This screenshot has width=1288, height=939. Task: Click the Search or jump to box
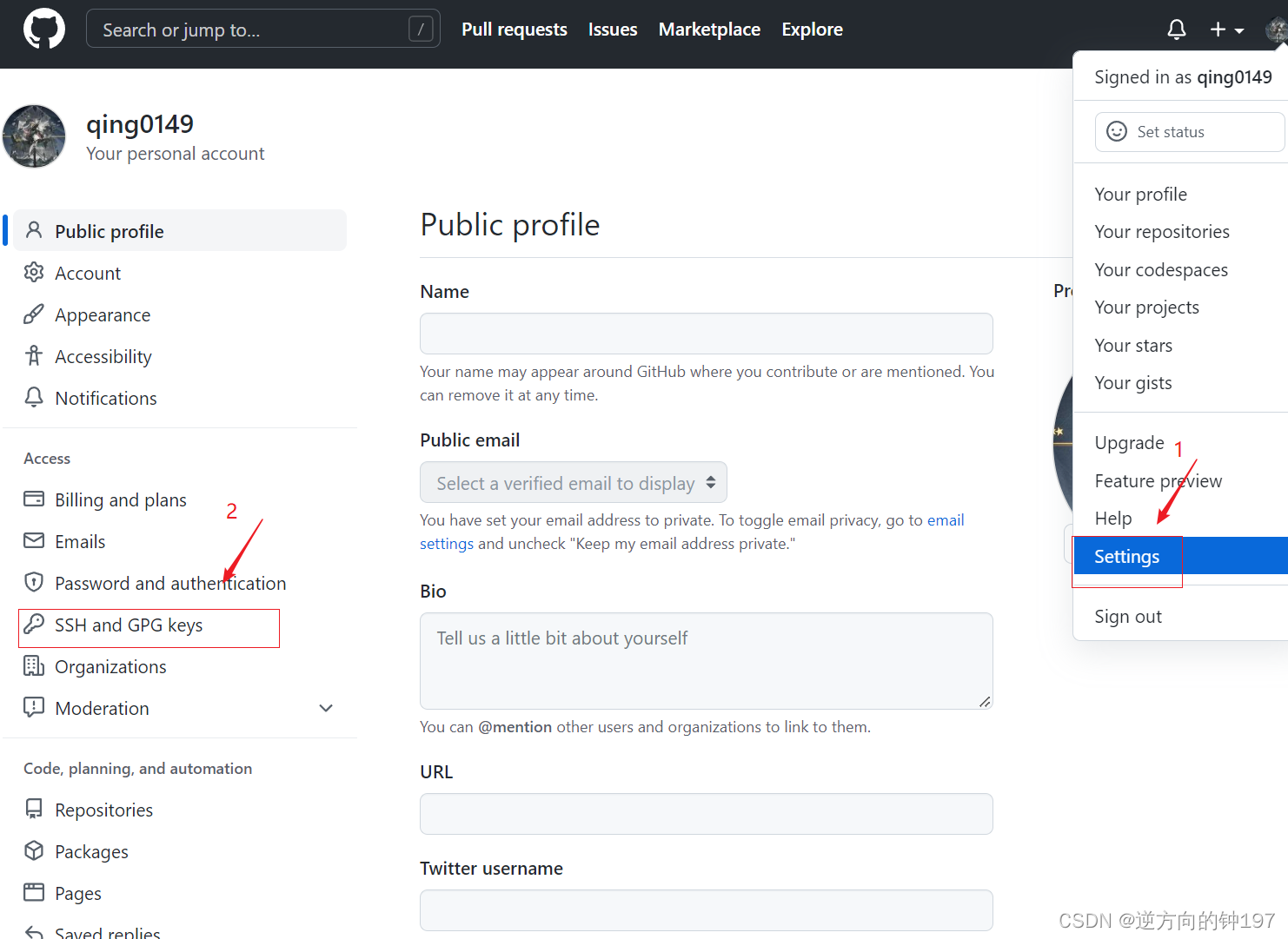(x=263, y=29)
